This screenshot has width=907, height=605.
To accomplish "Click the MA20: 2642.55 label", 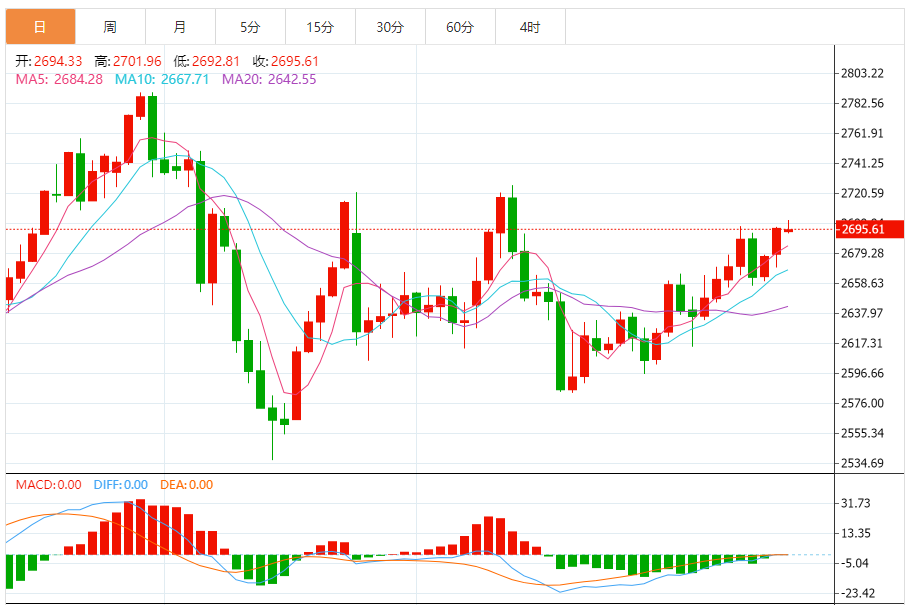I will coord(269,79).
